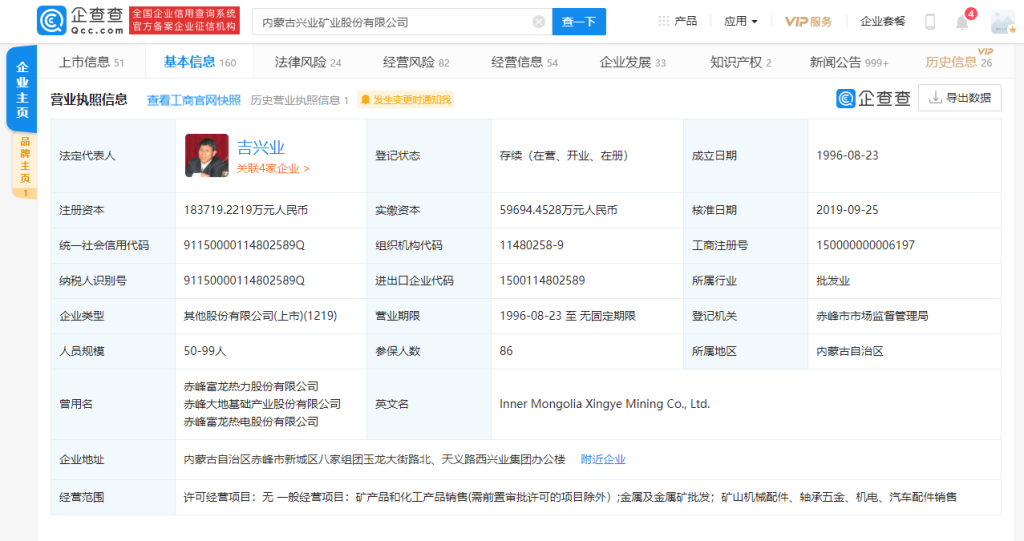Select former name 赤峰大地基础产业股份有限公司

coord(262,404)
